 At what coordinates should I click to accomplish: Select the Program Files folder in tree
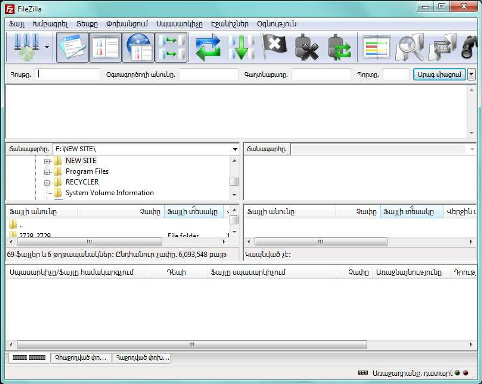(87, 171)
